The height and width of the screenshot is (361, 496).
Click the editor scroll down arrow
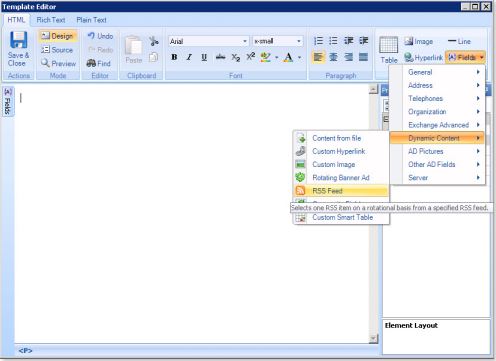click(373, 339)
